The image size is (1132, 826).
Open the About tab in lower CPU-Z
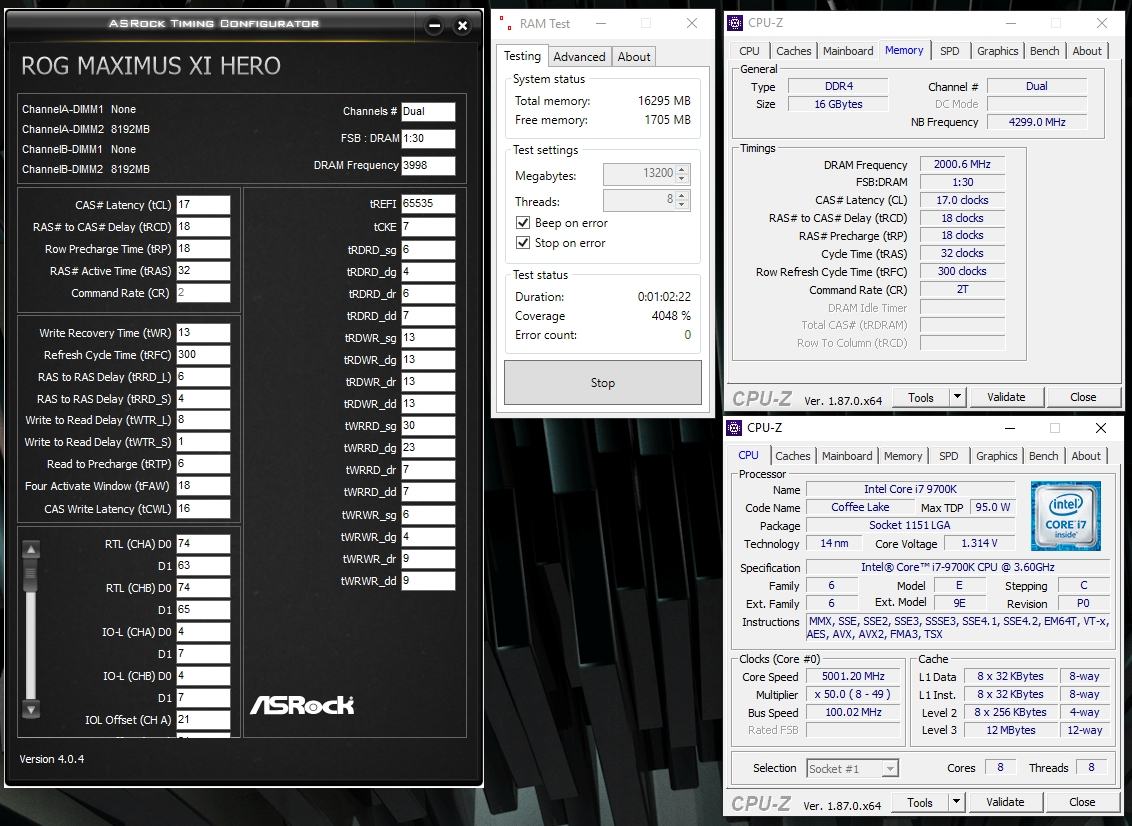coord(1086,456)
